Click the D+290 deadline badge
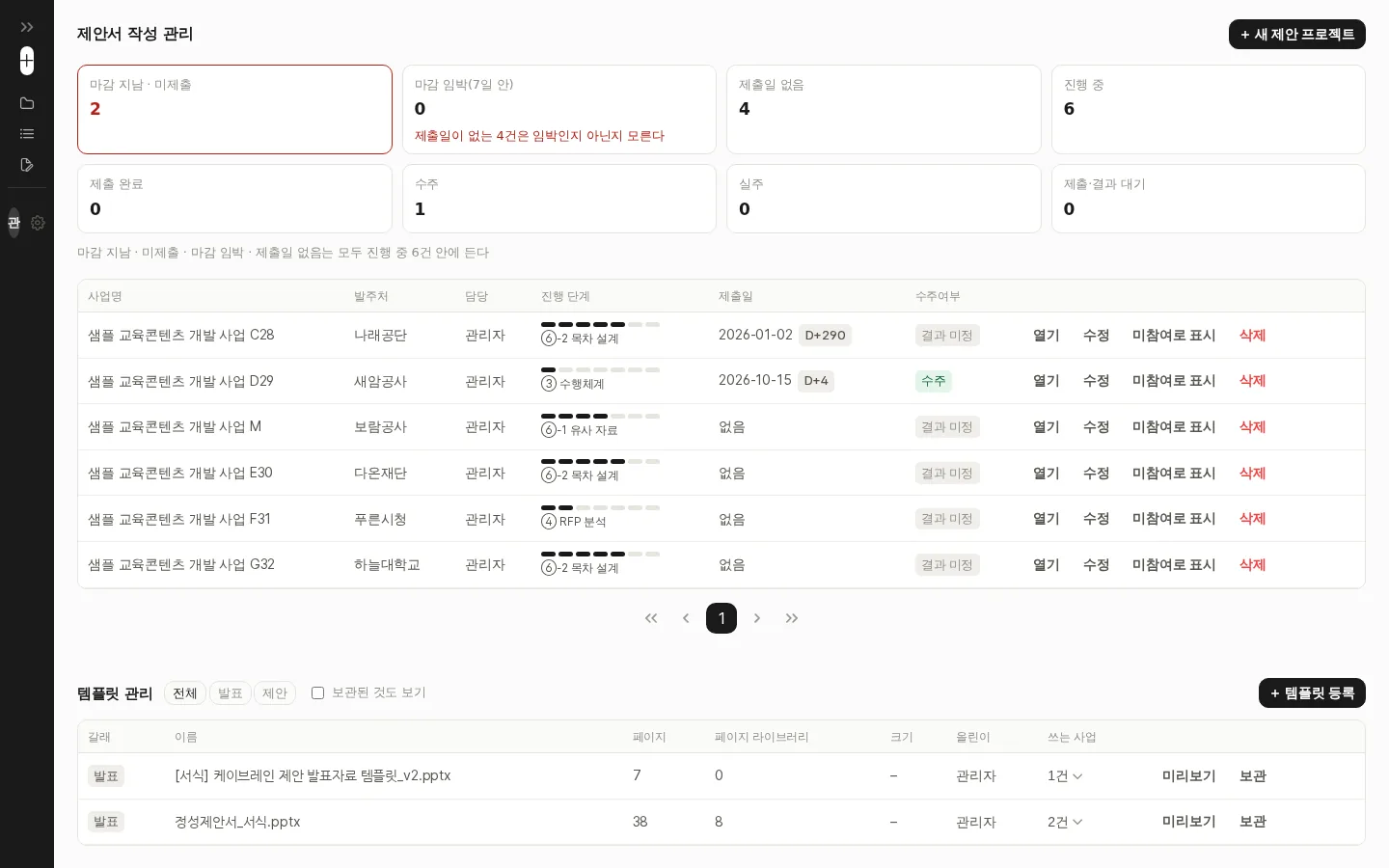The image size is (1389, 868). (825, 336)
